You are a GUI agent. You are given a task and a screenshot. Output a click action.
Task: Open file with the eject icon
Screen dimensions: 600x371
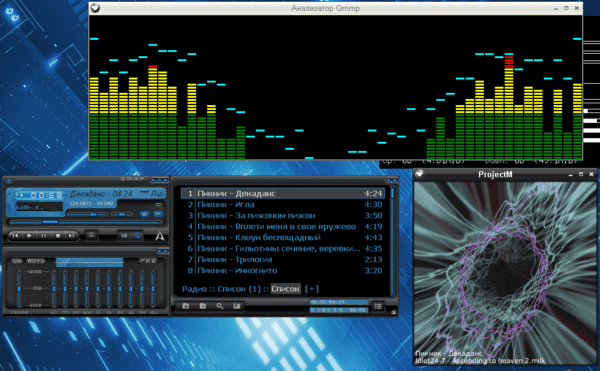coord(91,235)
